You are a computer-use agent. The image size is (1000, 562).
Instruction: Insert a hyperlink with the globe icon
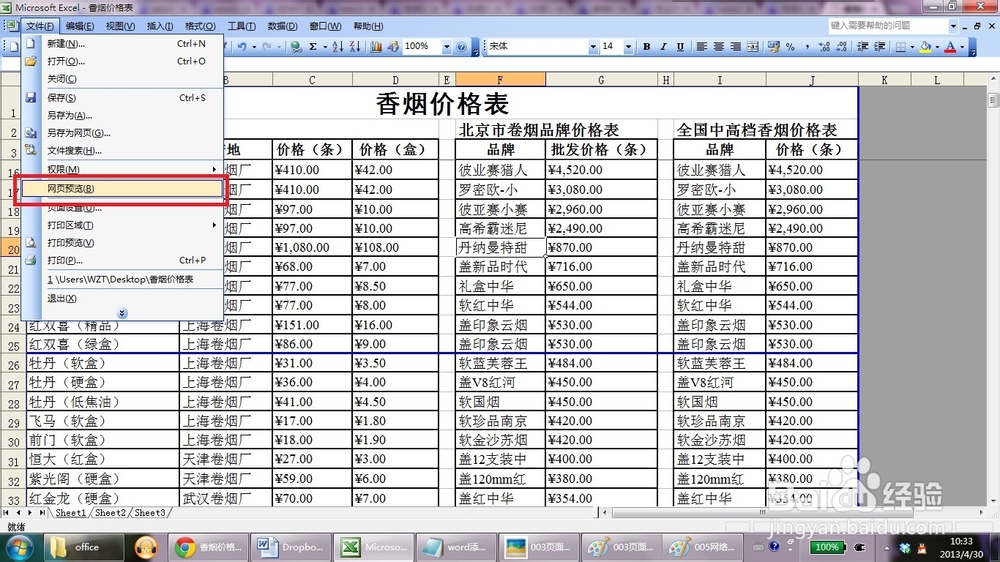point(295,47)
